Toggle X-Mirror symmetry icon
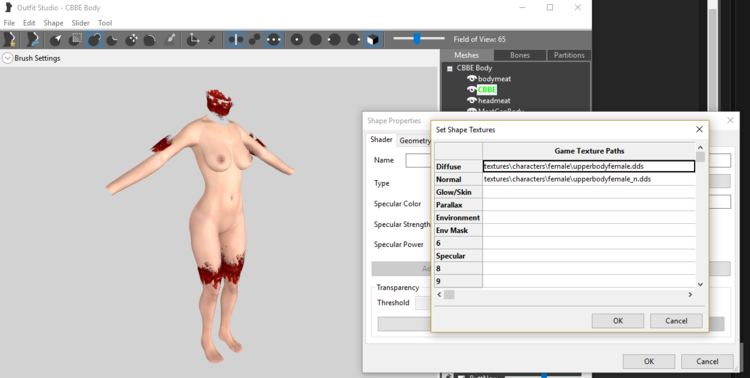The width and height of the screenshot is (750, 378). [235, 40]
